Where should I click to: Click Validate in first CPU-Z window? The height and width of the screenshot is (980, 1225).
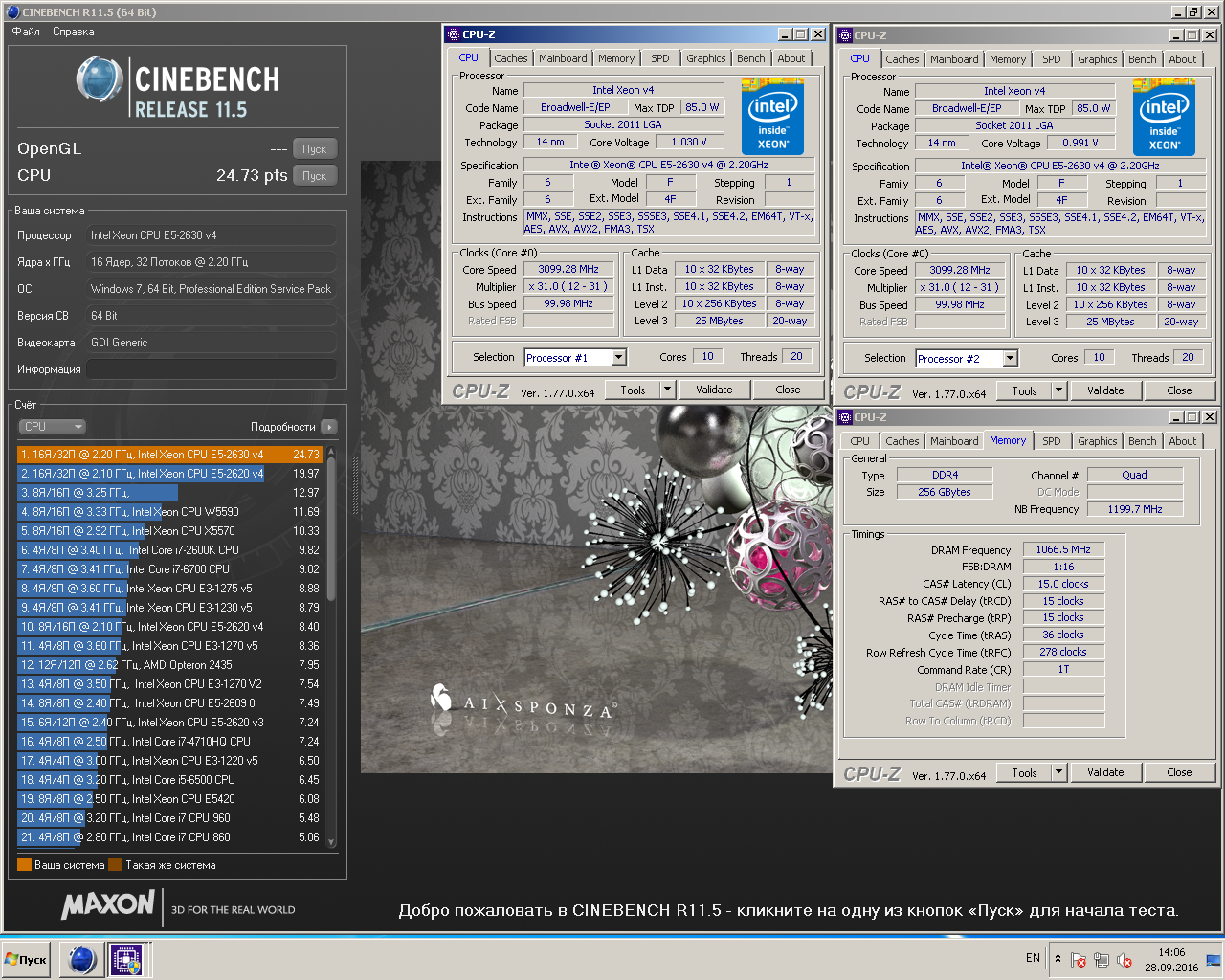tap(714, 390)
